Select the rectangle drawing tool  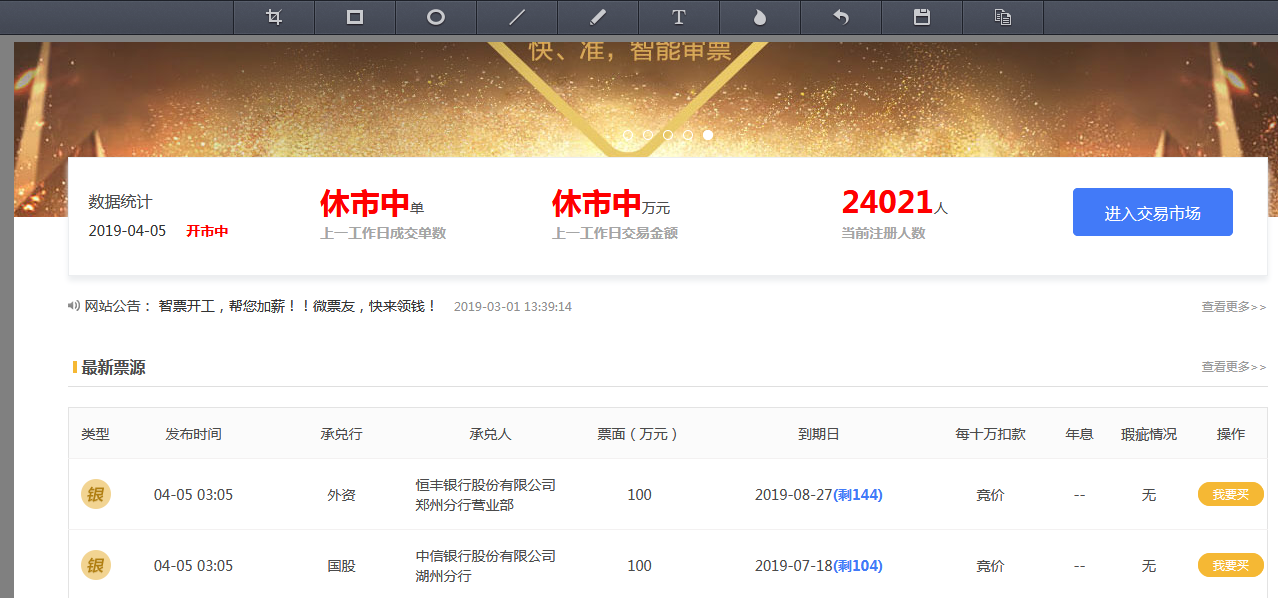355,17
